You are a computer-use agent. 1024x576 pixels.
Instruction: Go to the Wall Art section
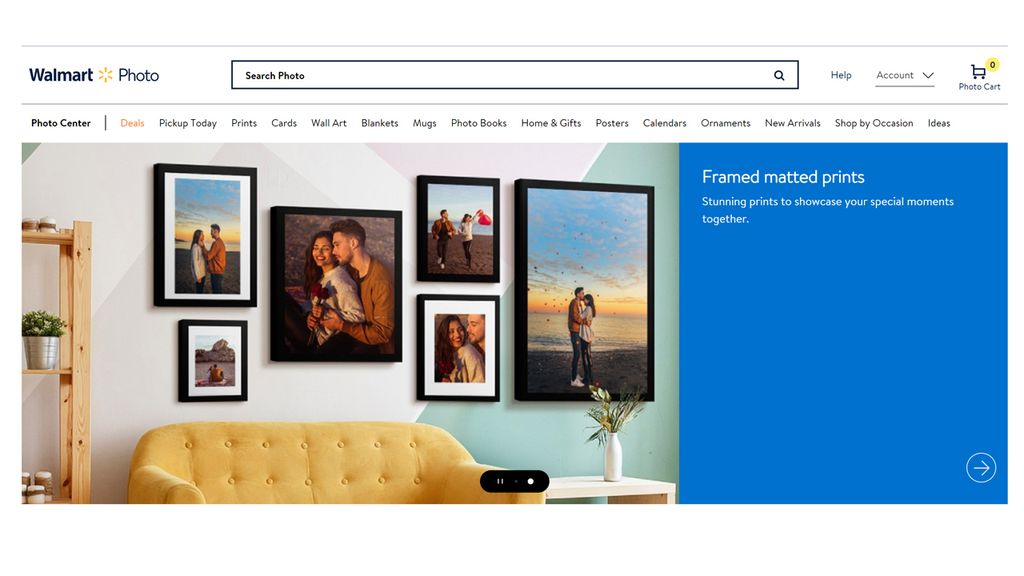click(328, 123)
